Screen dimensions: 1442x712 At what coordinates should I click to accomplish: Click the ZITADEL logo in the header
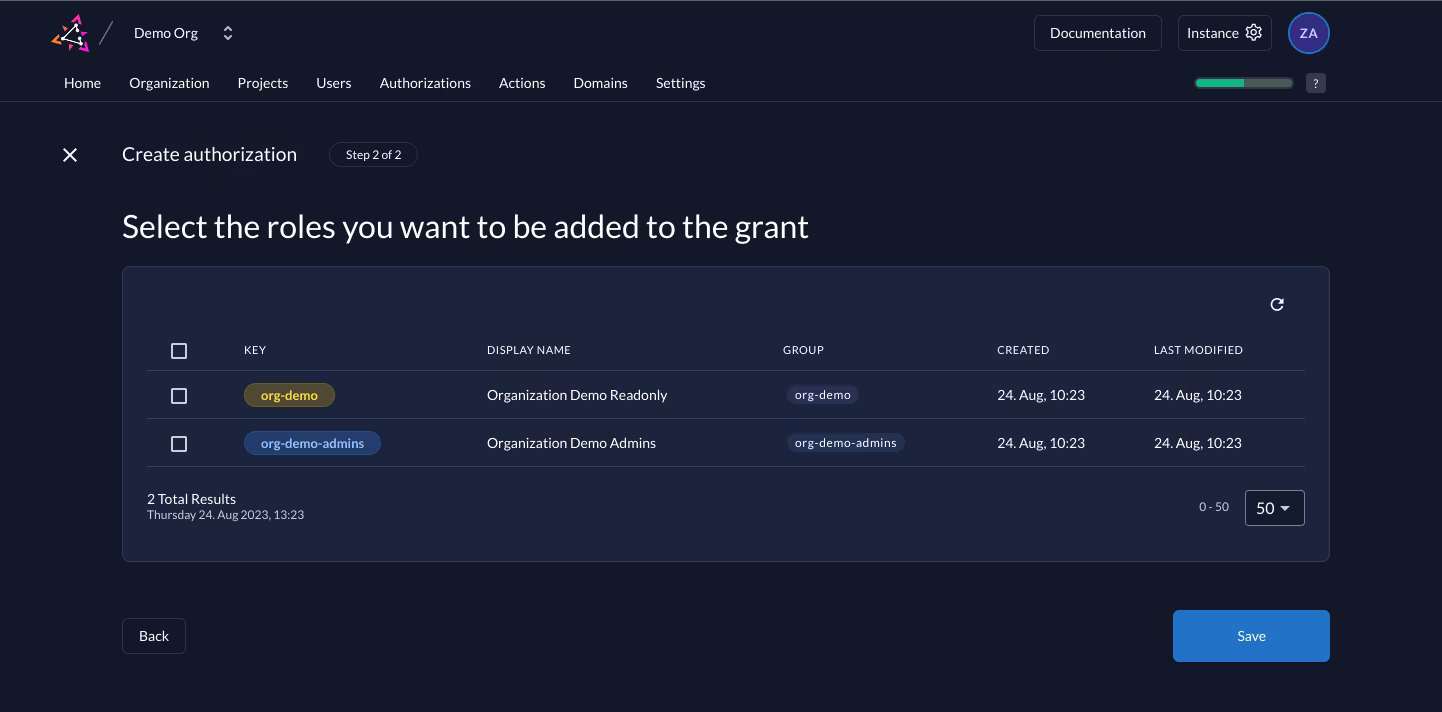(70, 32)
